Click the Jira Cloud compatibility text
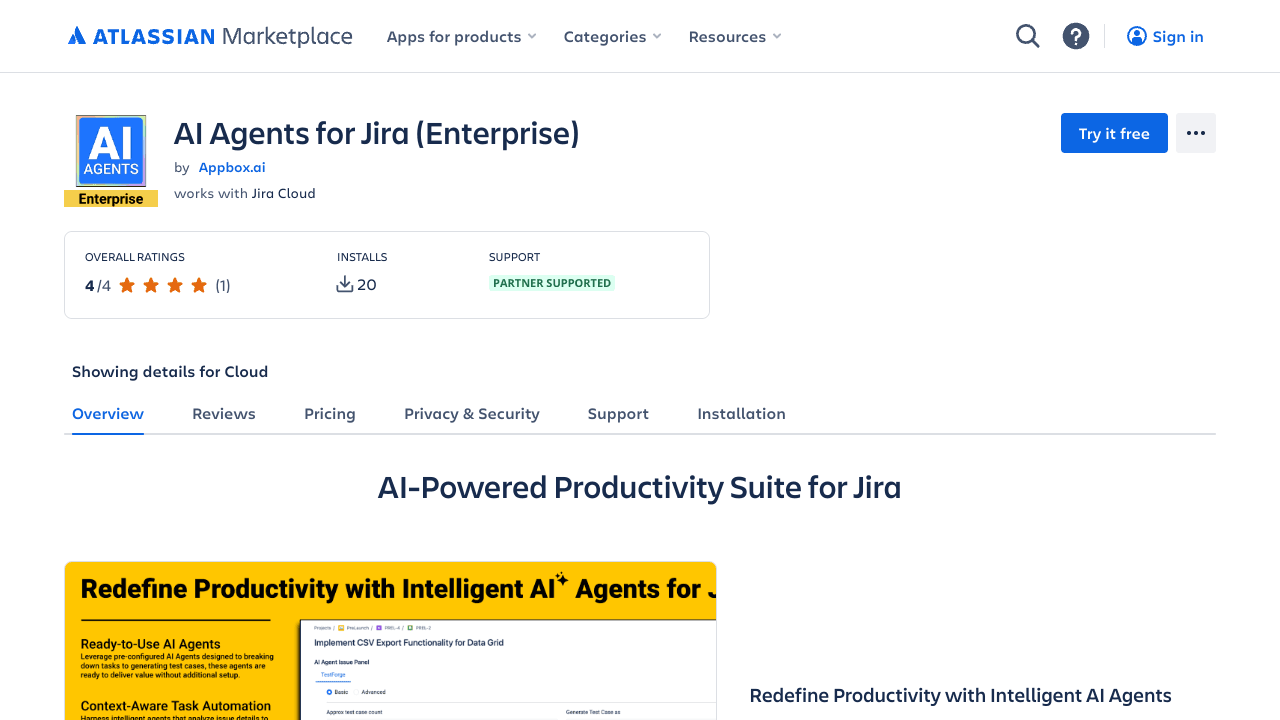 point(283,193)
